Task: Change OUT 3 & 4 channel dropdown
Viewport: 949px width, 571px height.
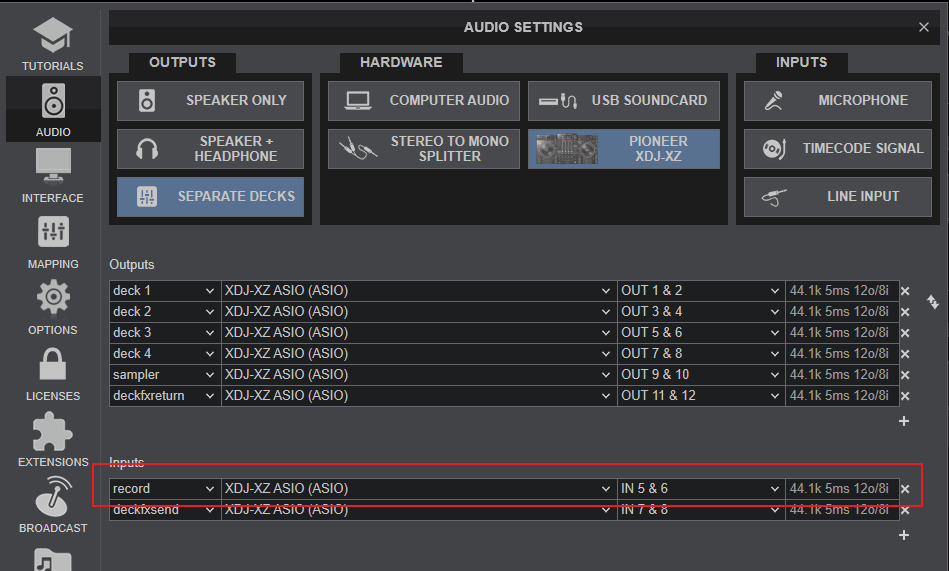Action: pos(701,312)
